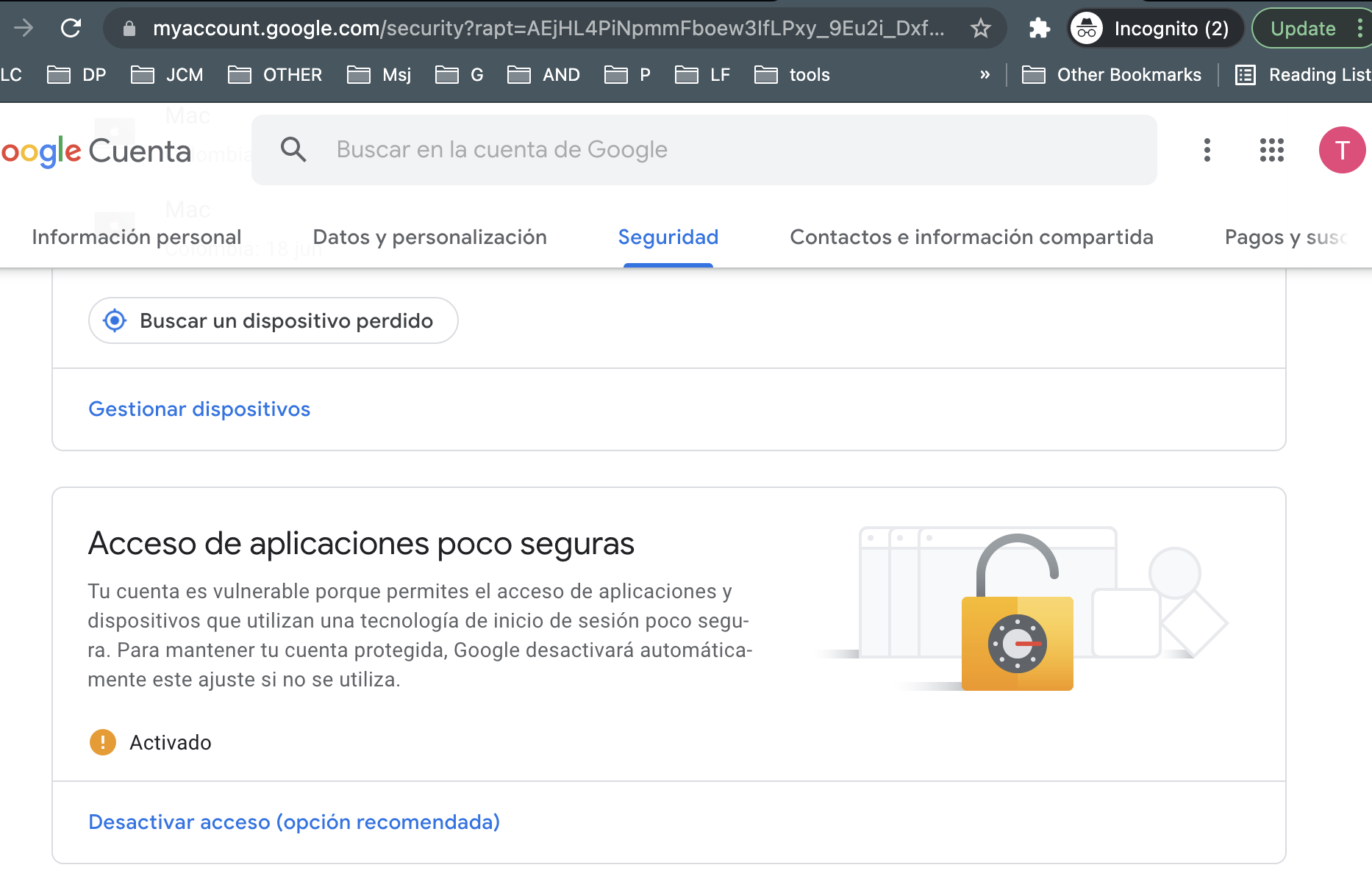
Task: Click Desactivar acceso (opción recomendada) link
Action: coord(294,822)
